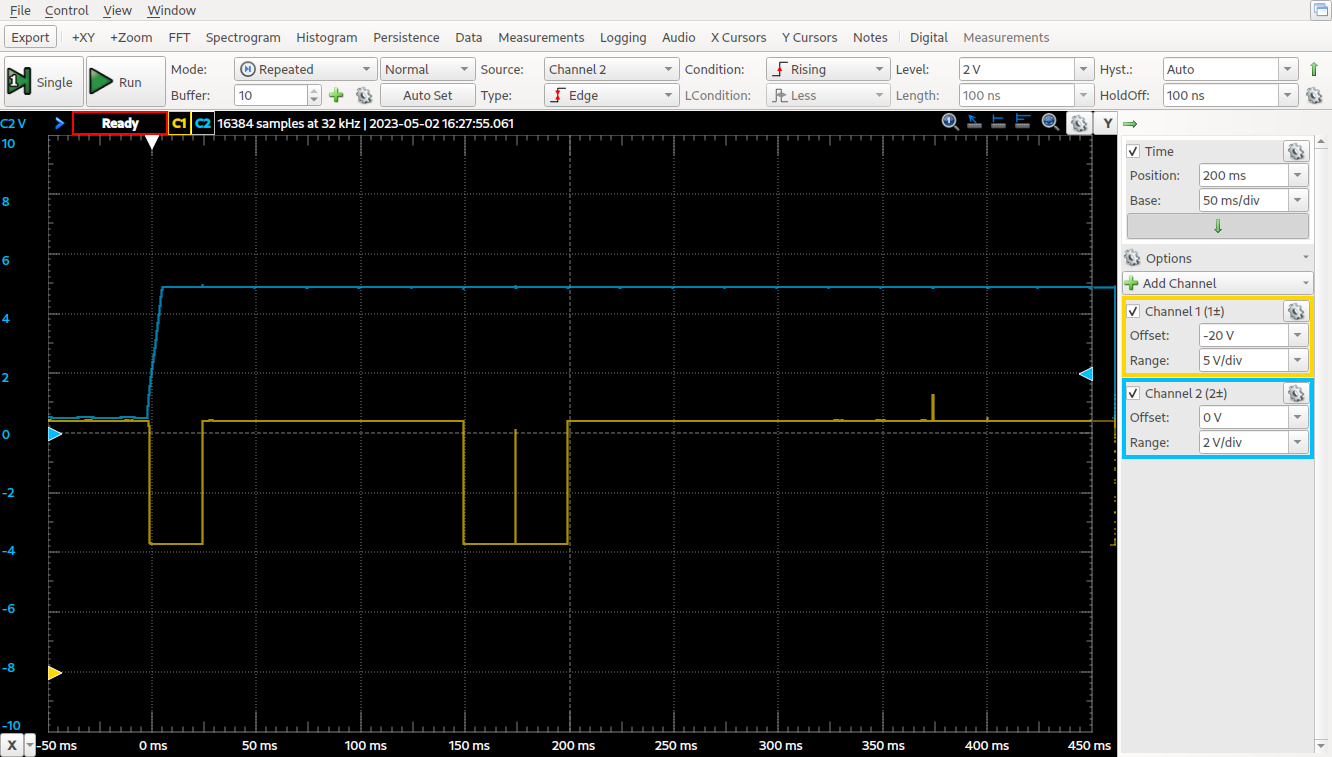Image resolution: width=1332 pixels, height=757 pixels.
Task: Expand the Condition Rising dropdown
Action: click(x=827, y=69)
